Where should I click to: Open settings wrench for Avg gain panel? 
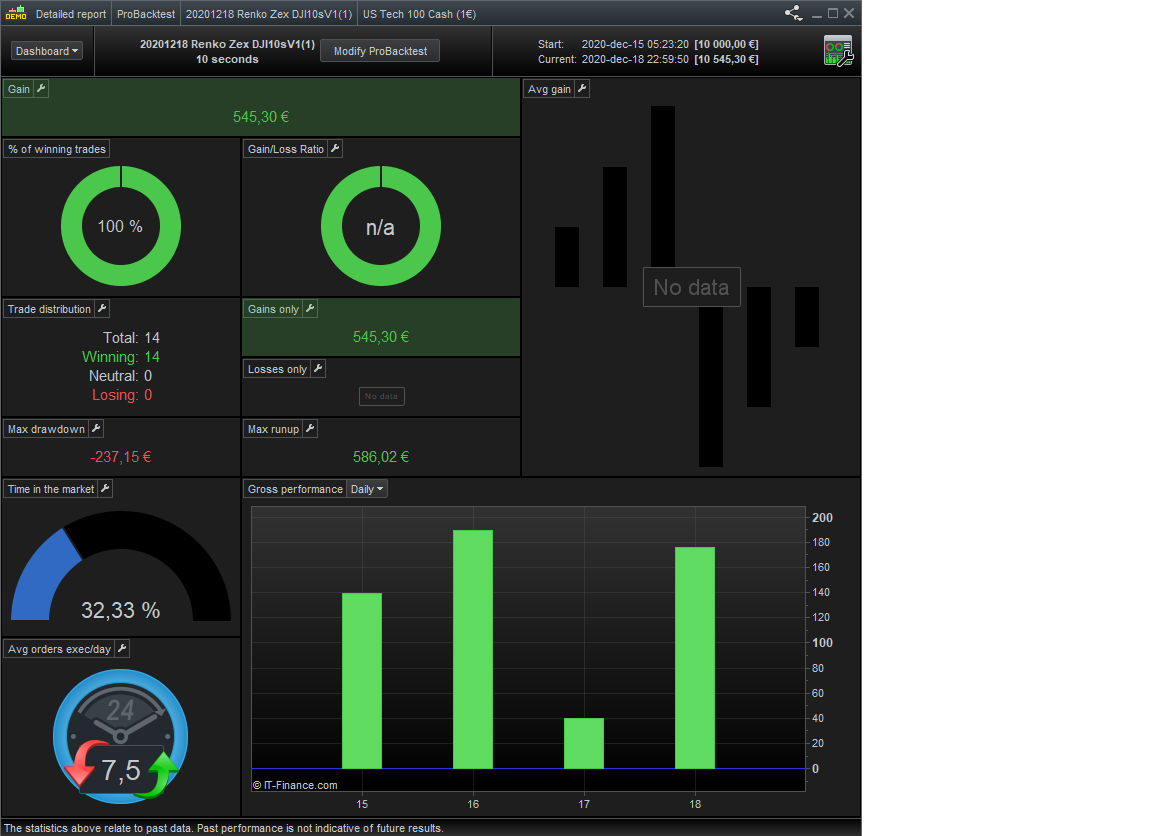click(x=582, y=89)
